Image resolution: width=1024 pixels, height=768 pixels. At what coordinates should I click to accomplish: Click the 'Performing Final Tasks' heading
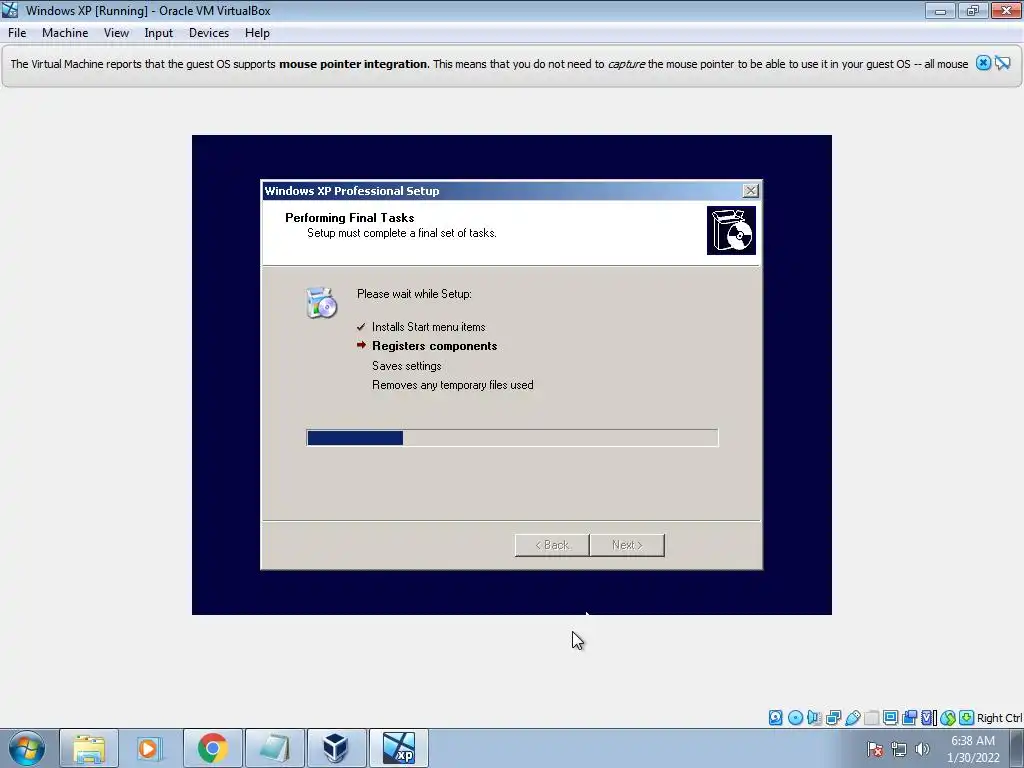click(349, 218)
